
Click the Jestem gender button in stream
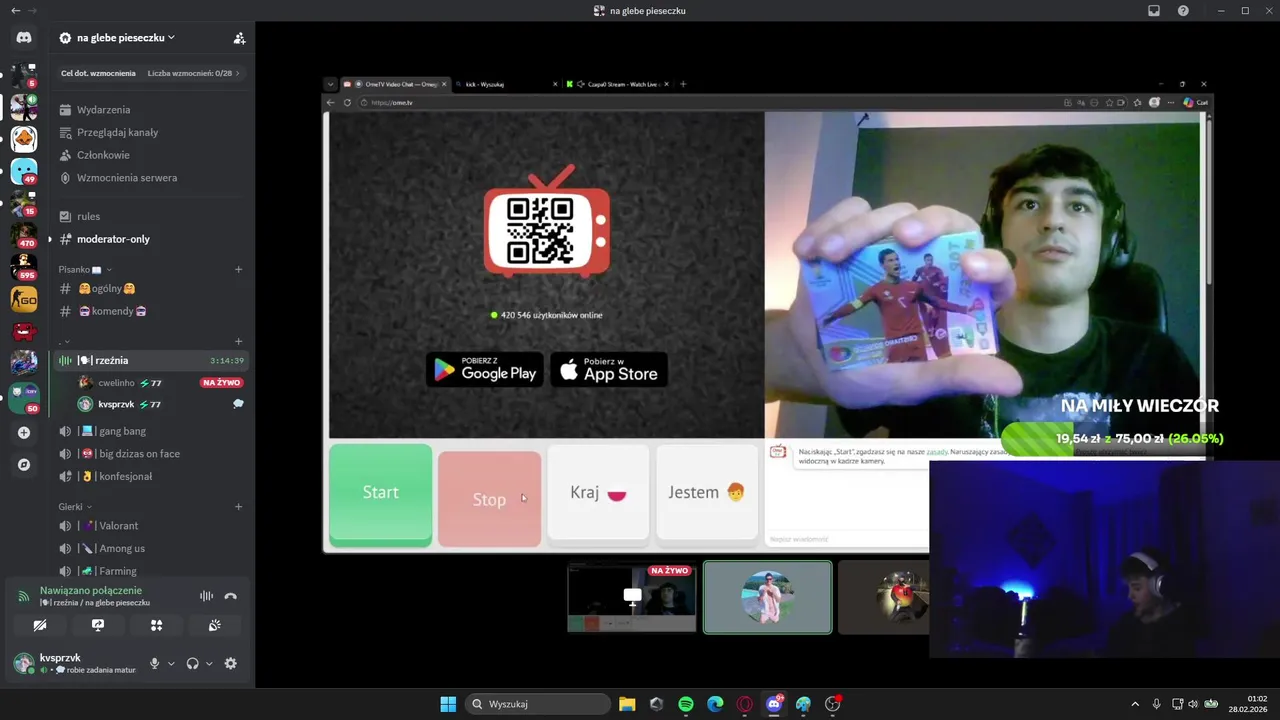pyautogui.click(x=706, y=493)
